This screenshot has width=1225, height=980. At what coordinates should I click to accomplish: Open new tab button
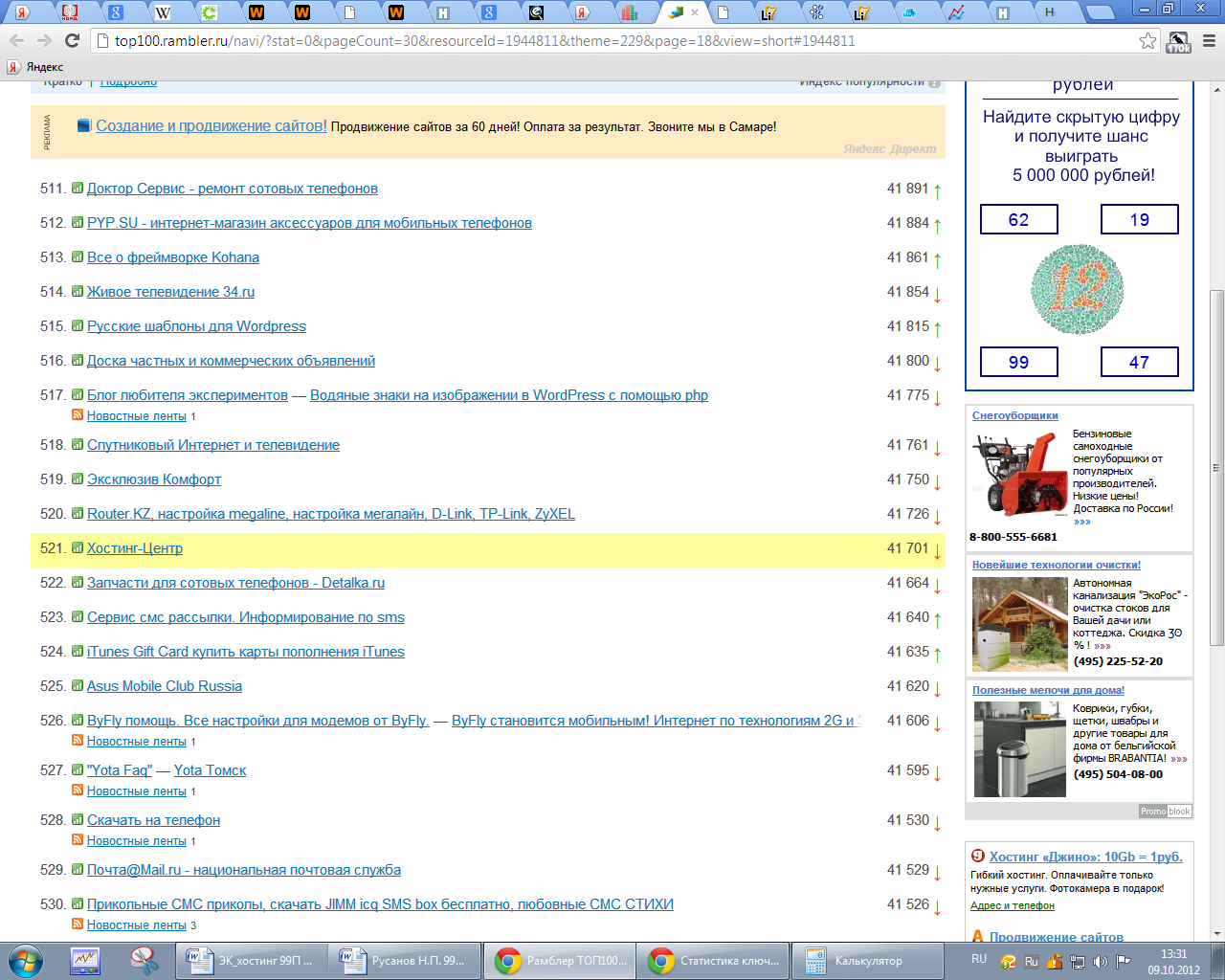1102,12
